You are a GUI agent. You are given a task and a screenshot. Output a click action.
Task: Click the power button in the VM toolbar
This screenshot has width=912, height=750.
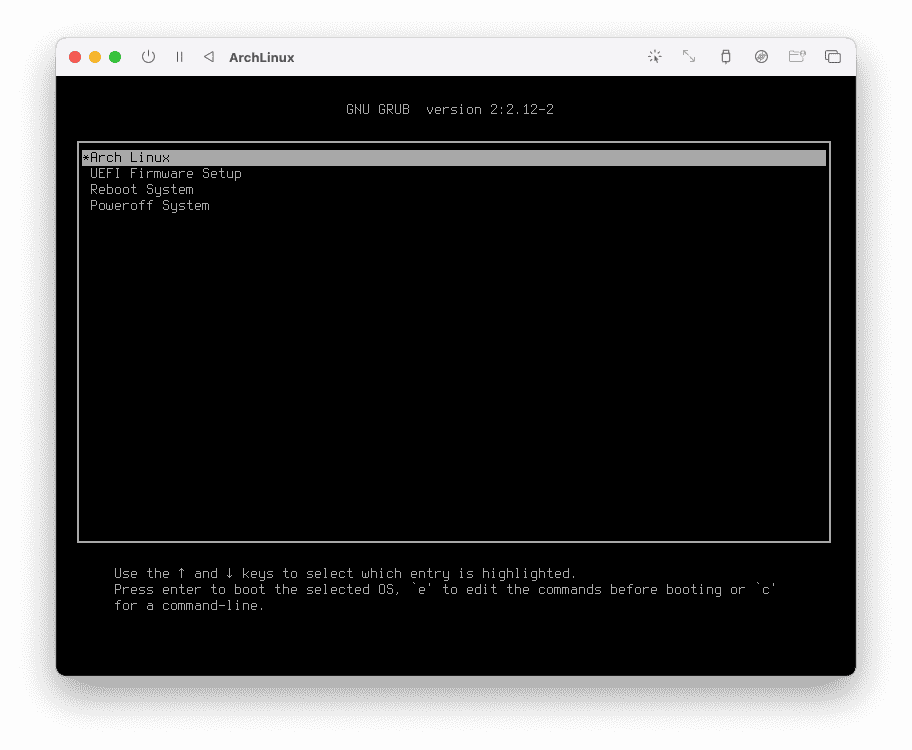148,57
